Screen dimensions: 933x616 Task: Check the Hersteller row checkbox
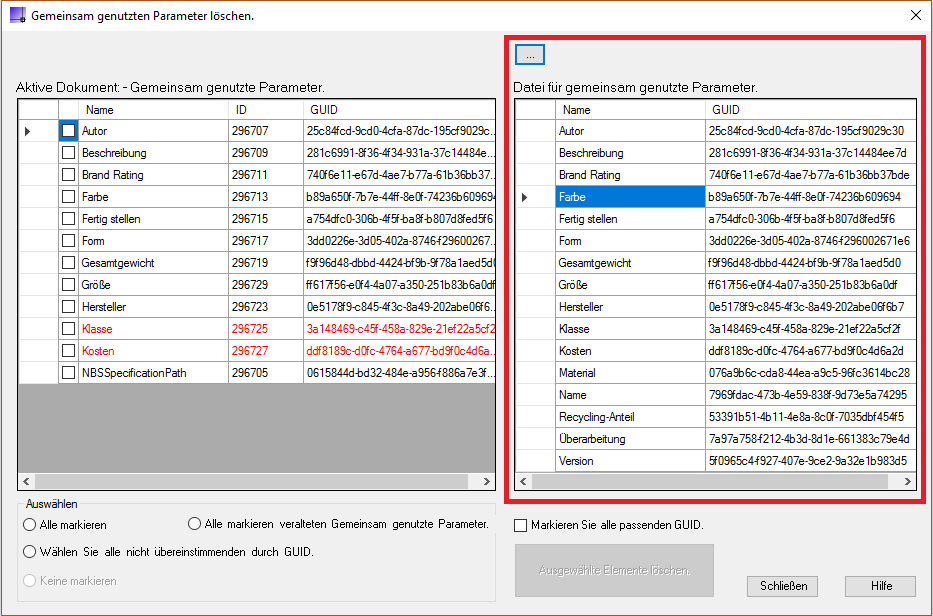[x=68, y=307]
